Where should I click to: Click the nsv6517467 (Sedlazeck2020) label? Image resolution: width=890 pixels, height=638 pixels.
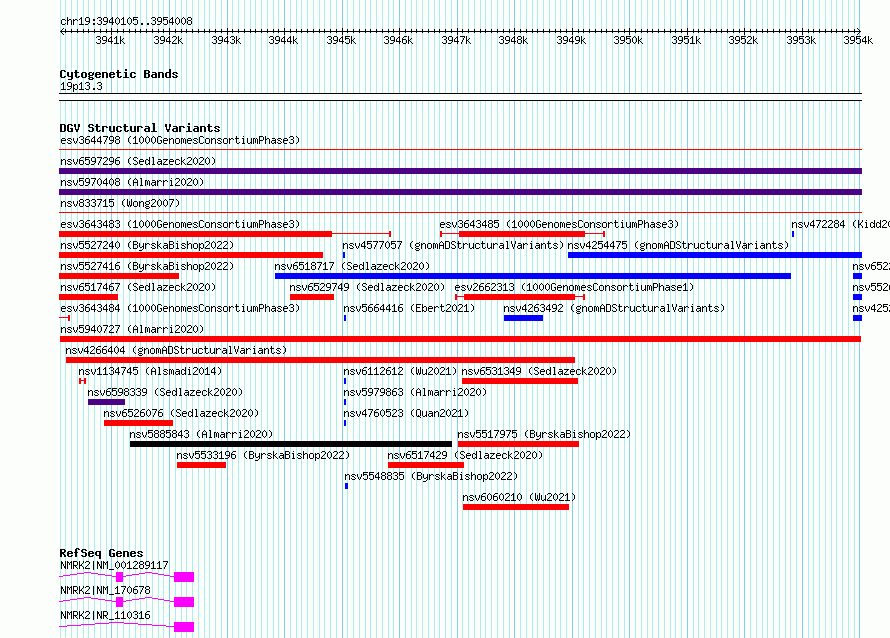pyautogui.click(x=138, y=287)
